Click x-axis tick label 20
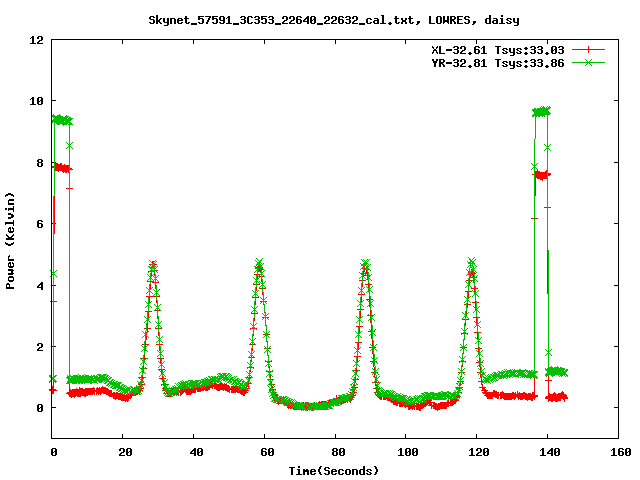This screenshot has width=640, height=480. click(125, 452)
